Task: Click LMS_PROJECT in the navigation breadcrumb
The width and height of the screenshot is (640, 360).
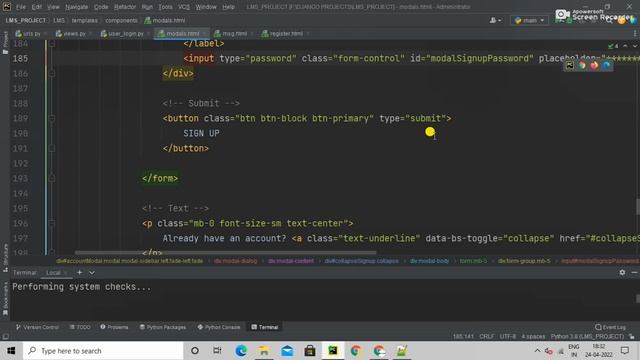Action: point(26,20)
